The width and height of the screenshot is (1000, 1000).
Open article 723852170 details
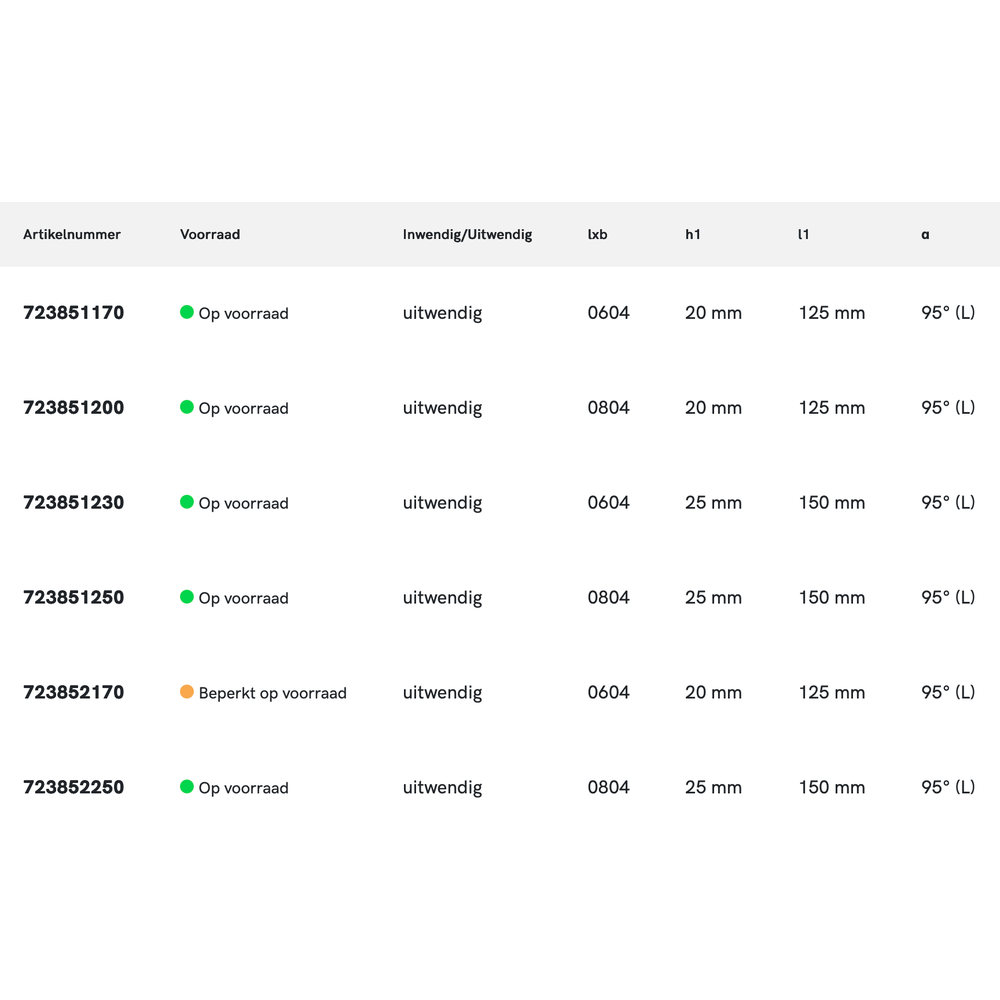pos(74,693)
